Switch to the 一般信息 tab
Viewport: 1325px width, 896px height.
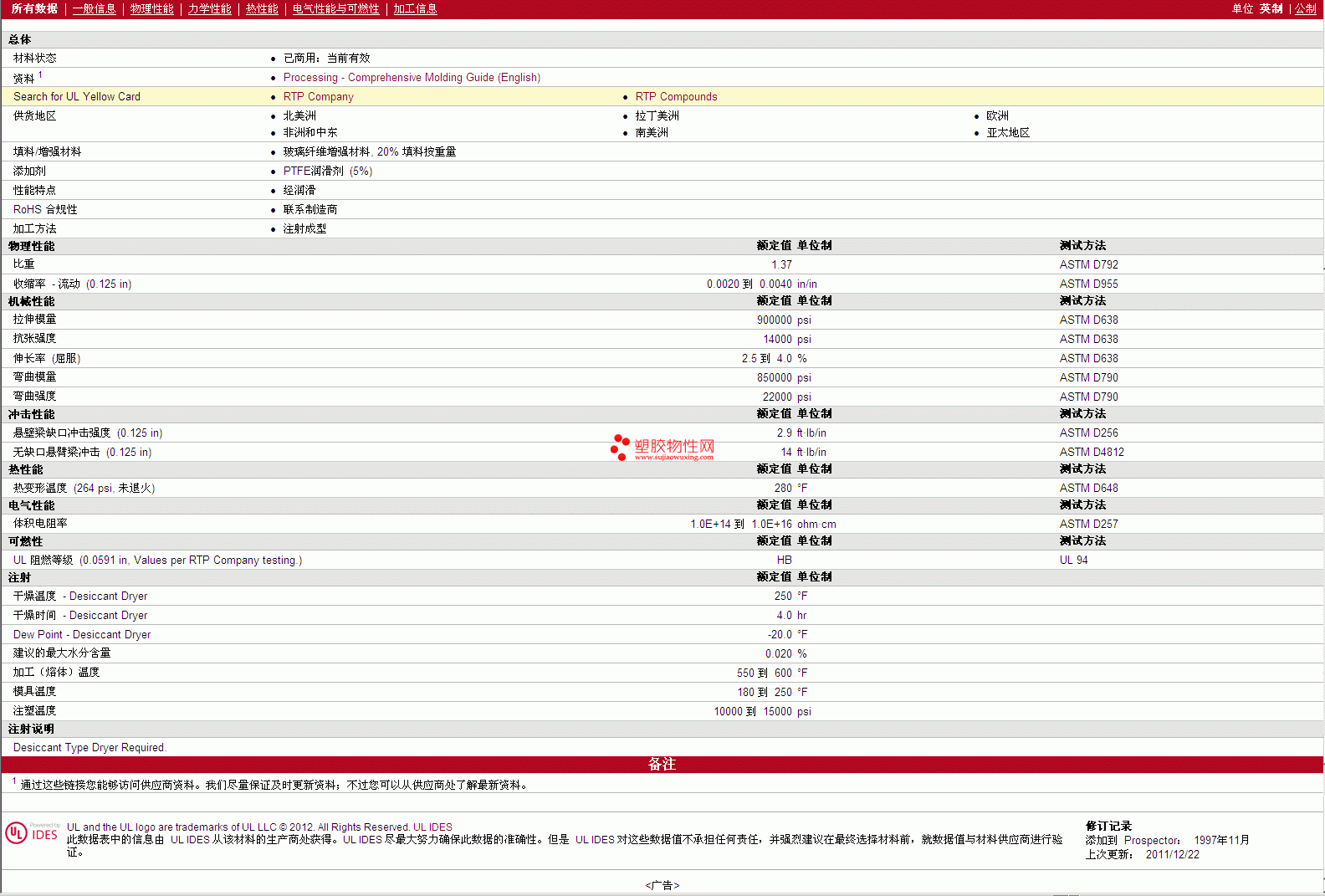coord(94,8)
